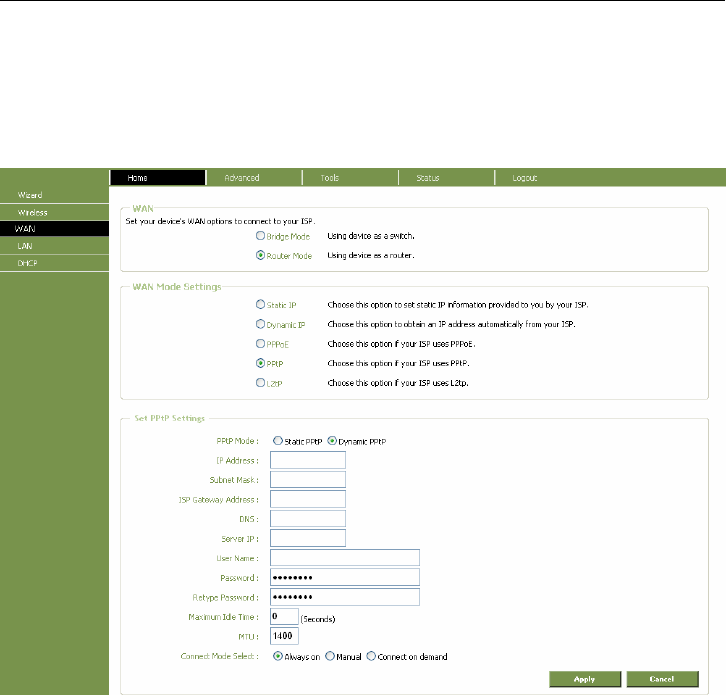Focus the MTU text box
726x695 pixels.
[x=284, y=636]
